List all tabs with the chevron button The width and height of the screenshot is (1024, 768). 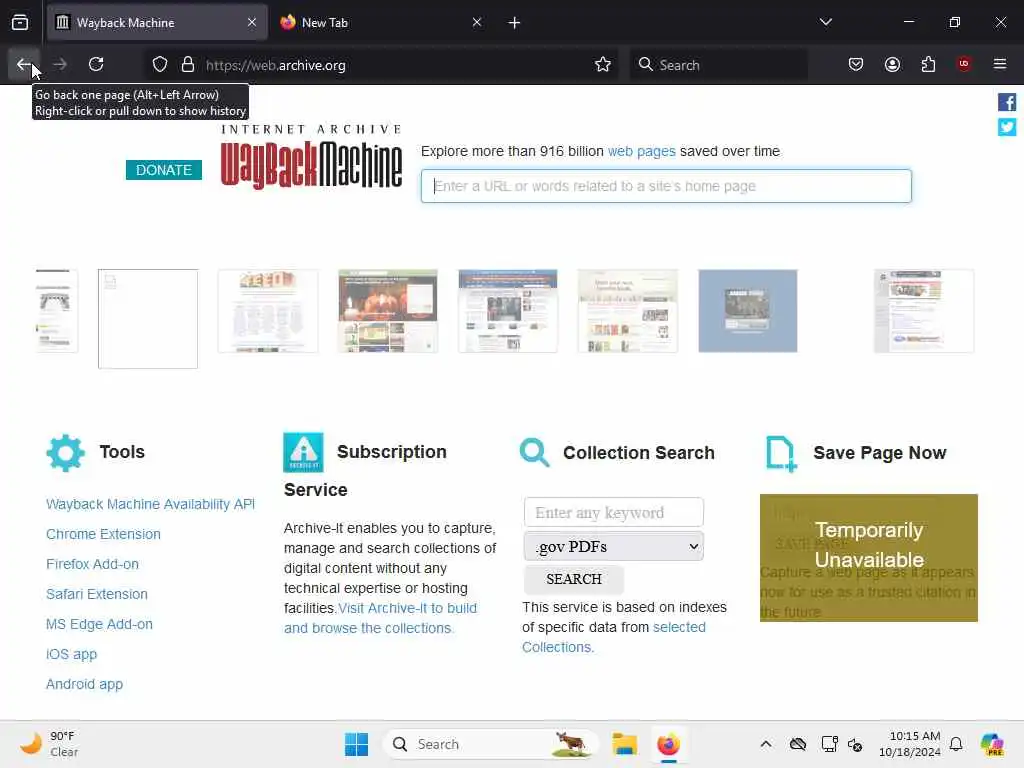tap(825, 23)
